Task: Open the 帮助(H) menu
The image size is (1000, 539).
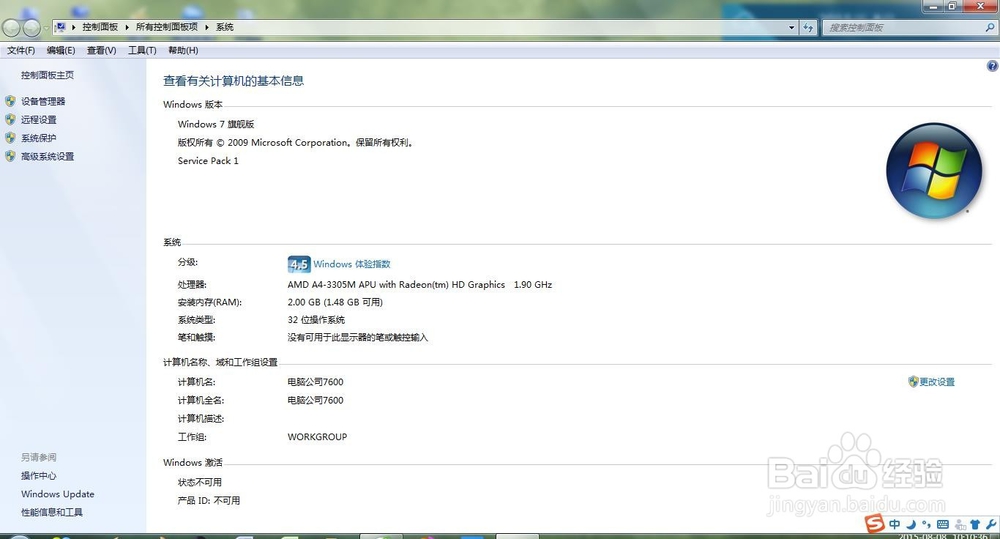Action: pos(183,50)
